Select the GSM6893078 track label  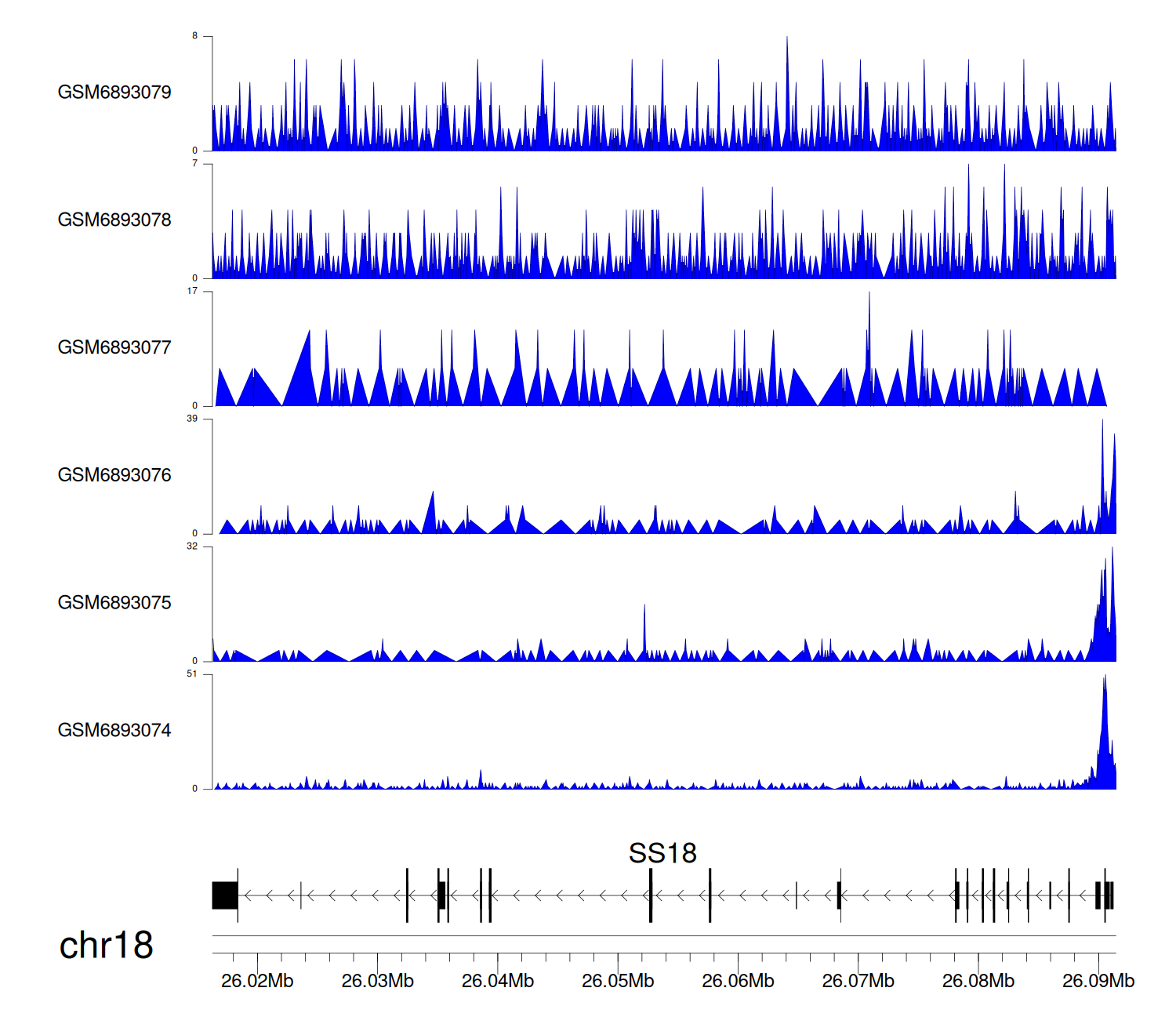tap(114, 220)
